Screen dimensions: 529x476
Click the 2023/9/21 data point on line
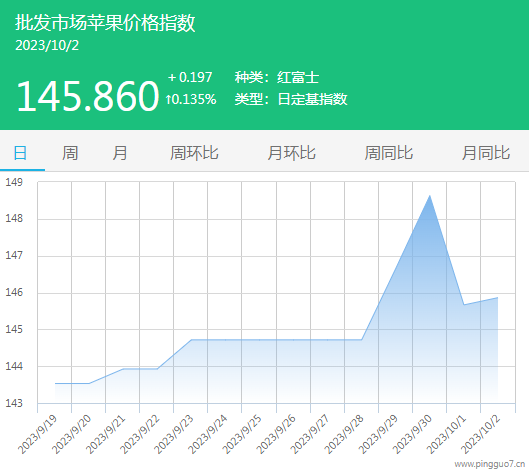123,369
